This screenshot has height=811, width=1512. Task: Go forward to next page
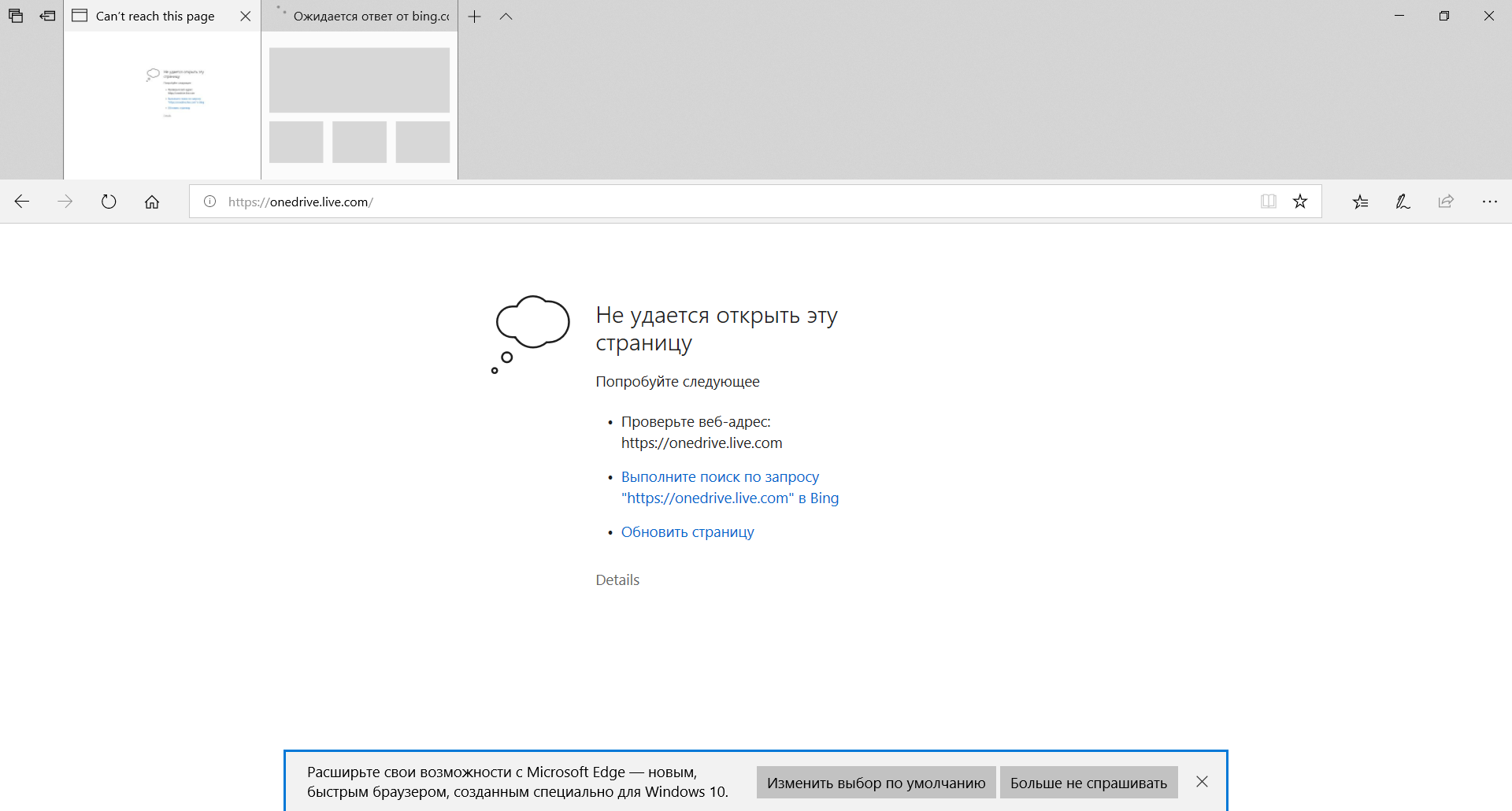pos(65,202)
